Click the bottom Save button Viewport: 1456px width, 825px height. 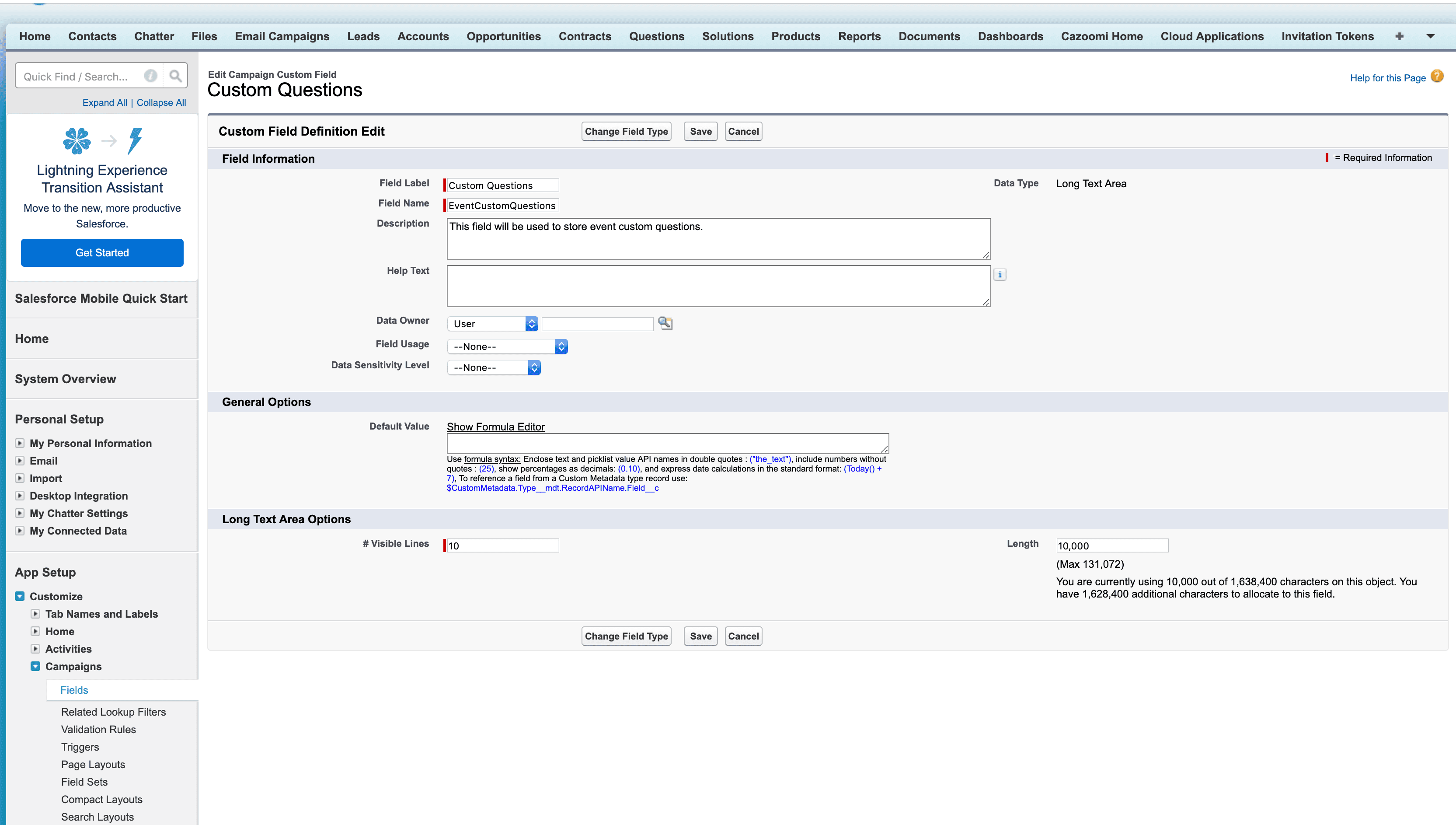coord(700,636)
